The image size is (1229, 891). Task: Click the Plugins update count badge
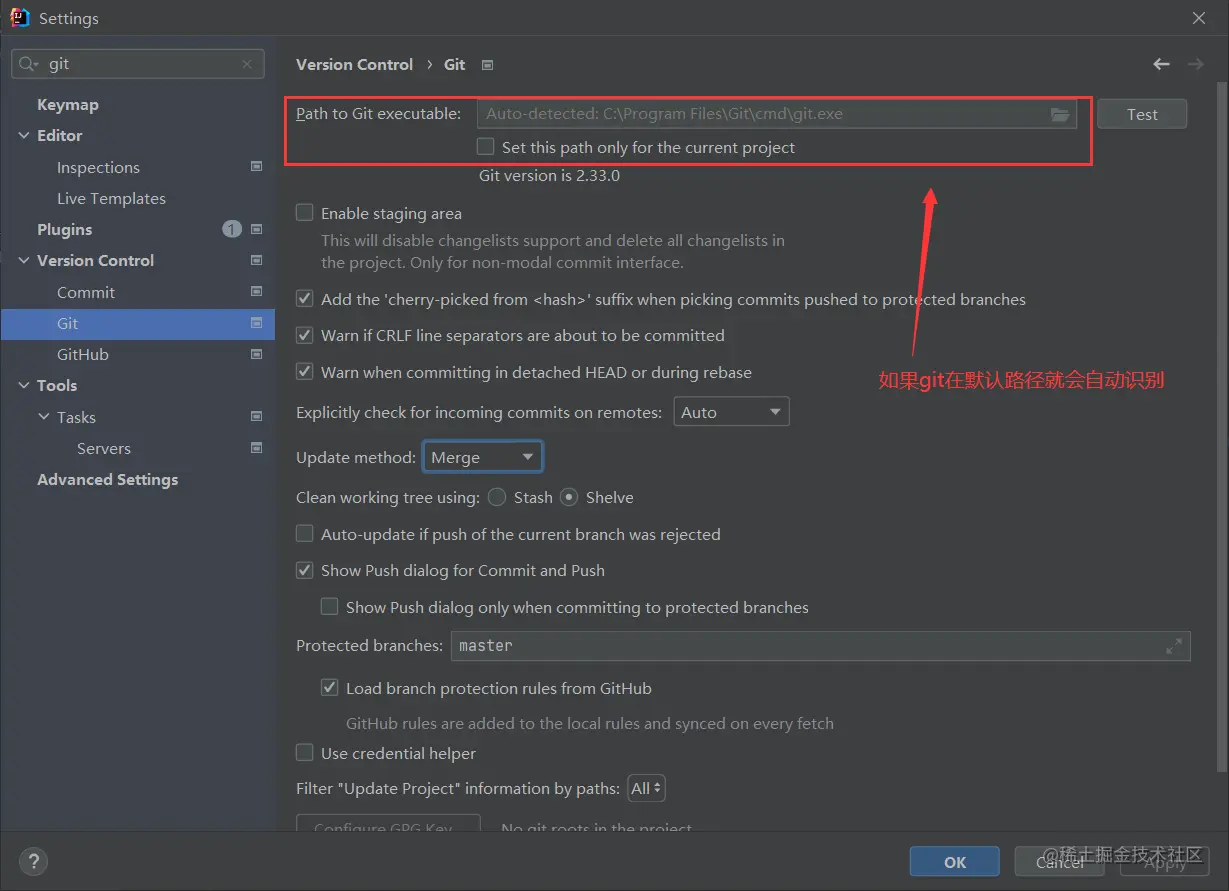[232, 229]
